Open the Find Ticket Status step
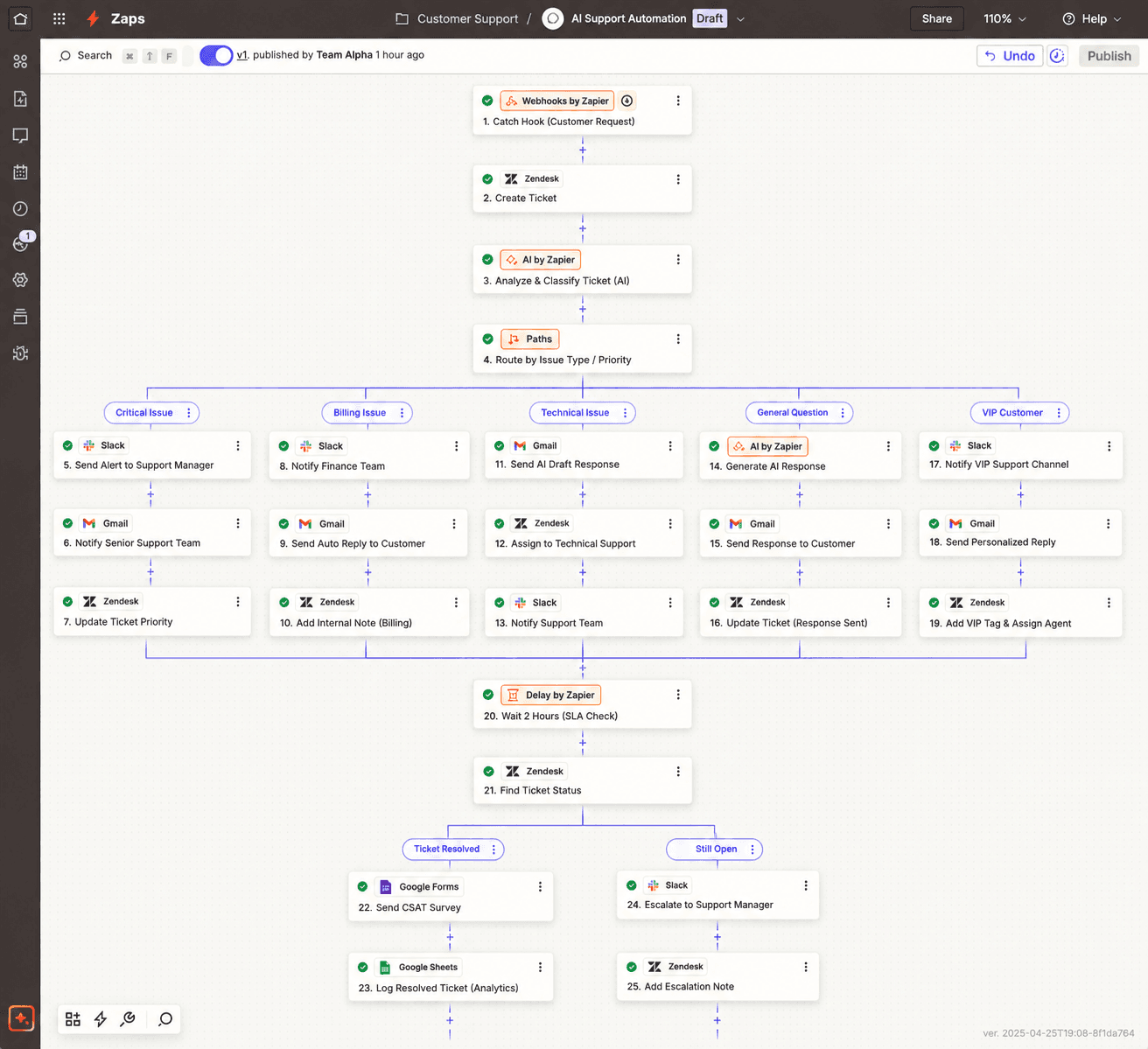The height and width of the screenshot is (1049, 1148). tap(583, 780)
